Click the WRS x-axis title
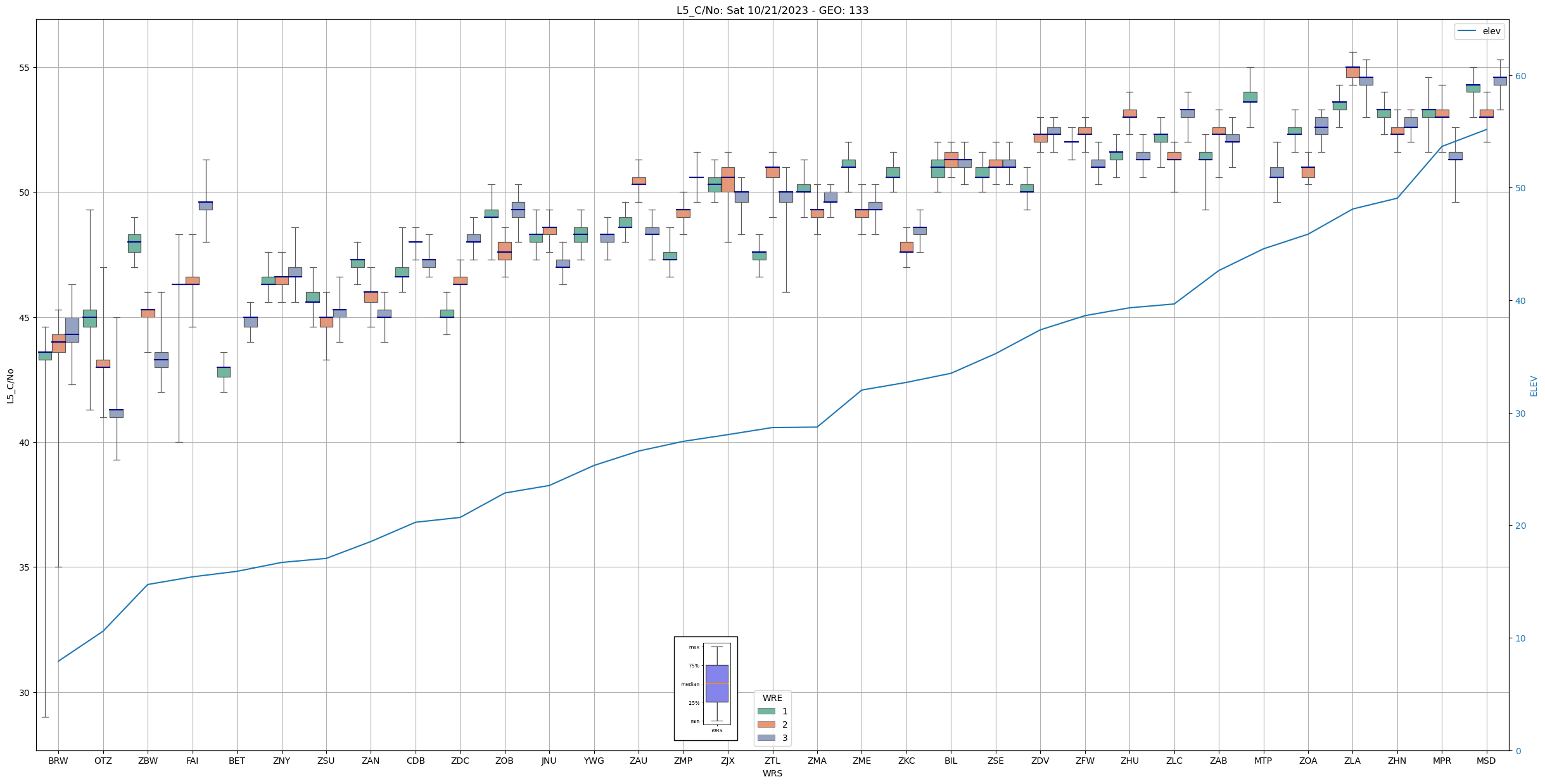The height and width of the screenshot is (784, 1545). [x=772, y=773]
